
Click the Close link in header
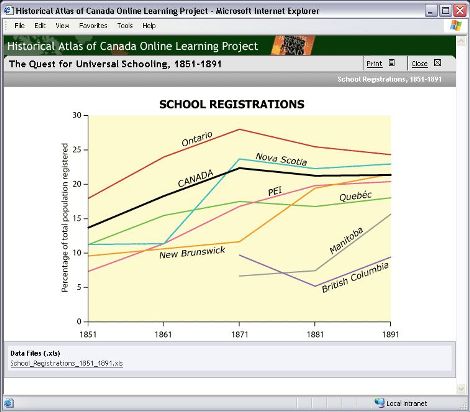click(419, 63)
